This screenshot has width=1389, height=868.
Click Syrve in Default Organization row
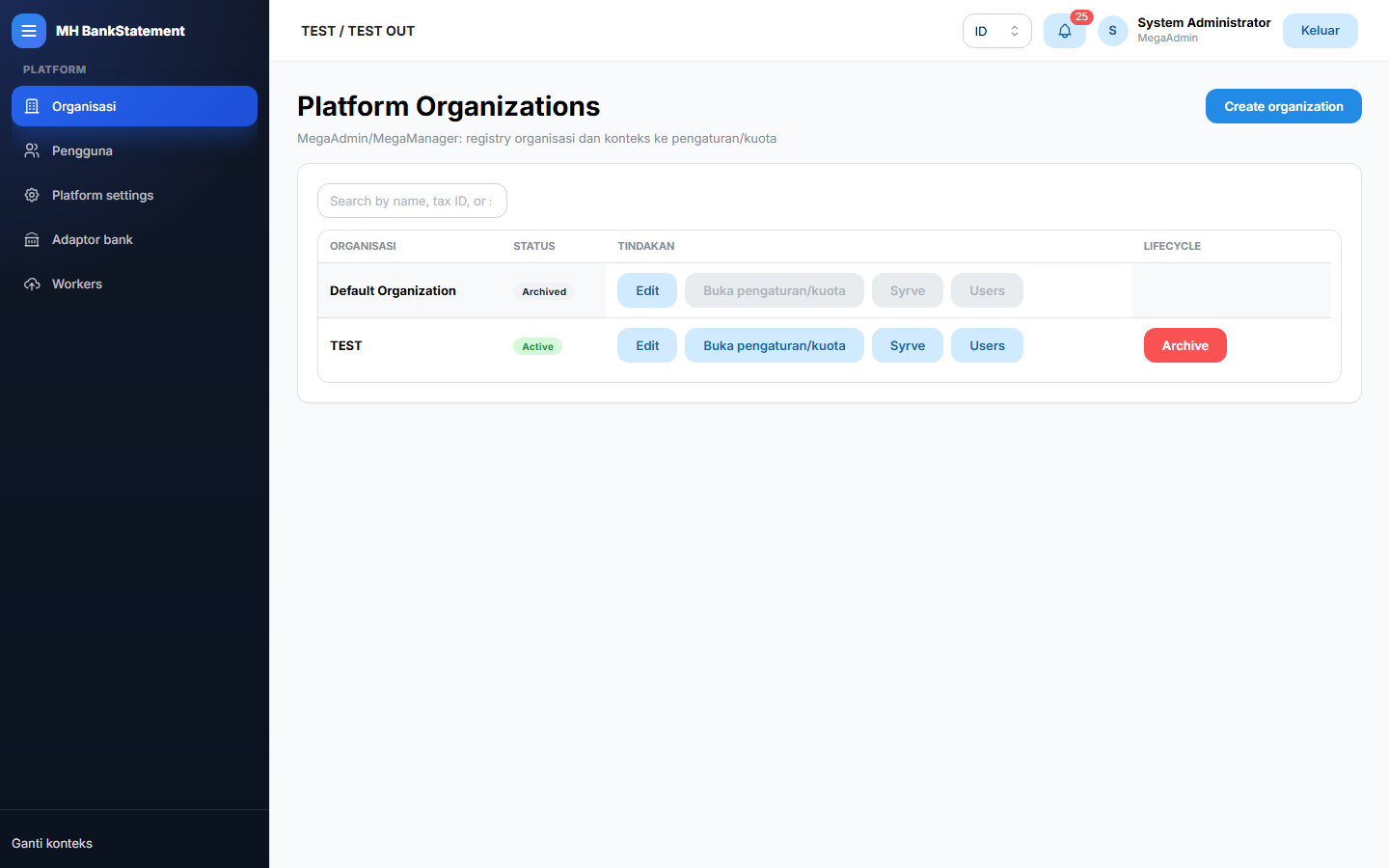pyautogui.click(x=908, y=290)
